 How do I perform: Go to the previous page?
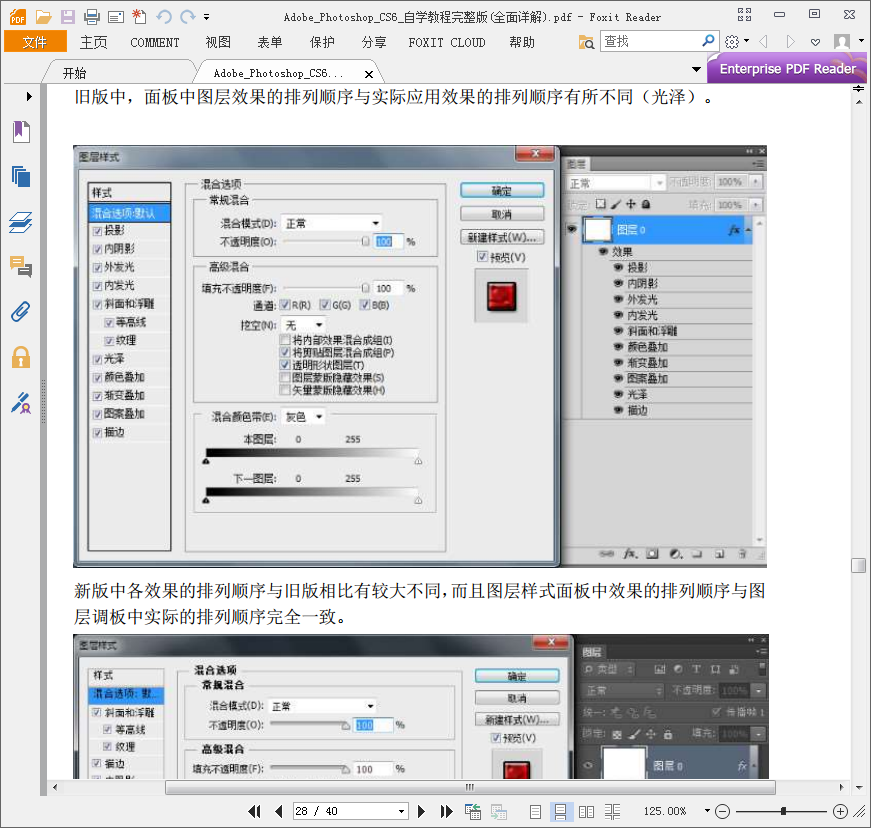click(279, 811)
